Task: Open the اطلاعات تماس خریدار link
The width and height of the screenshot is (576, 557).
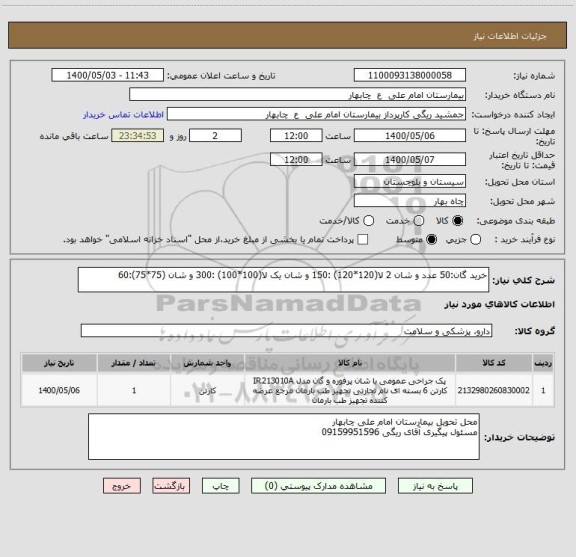Action: (x=123, y=115)
